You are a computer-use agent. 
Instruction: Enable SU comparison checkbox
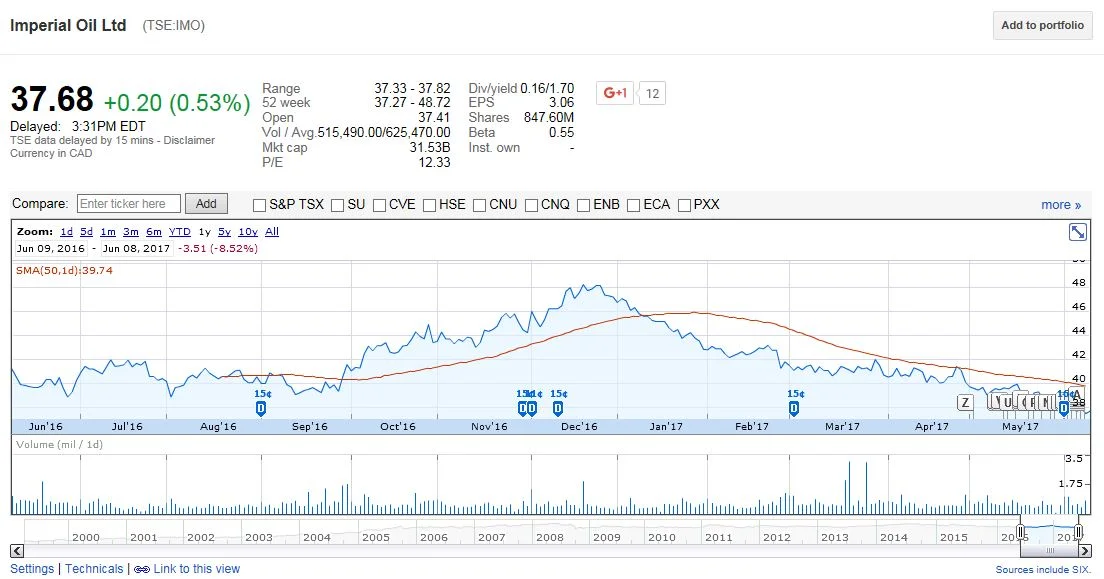pyautogui.click(x=337, y=205)
